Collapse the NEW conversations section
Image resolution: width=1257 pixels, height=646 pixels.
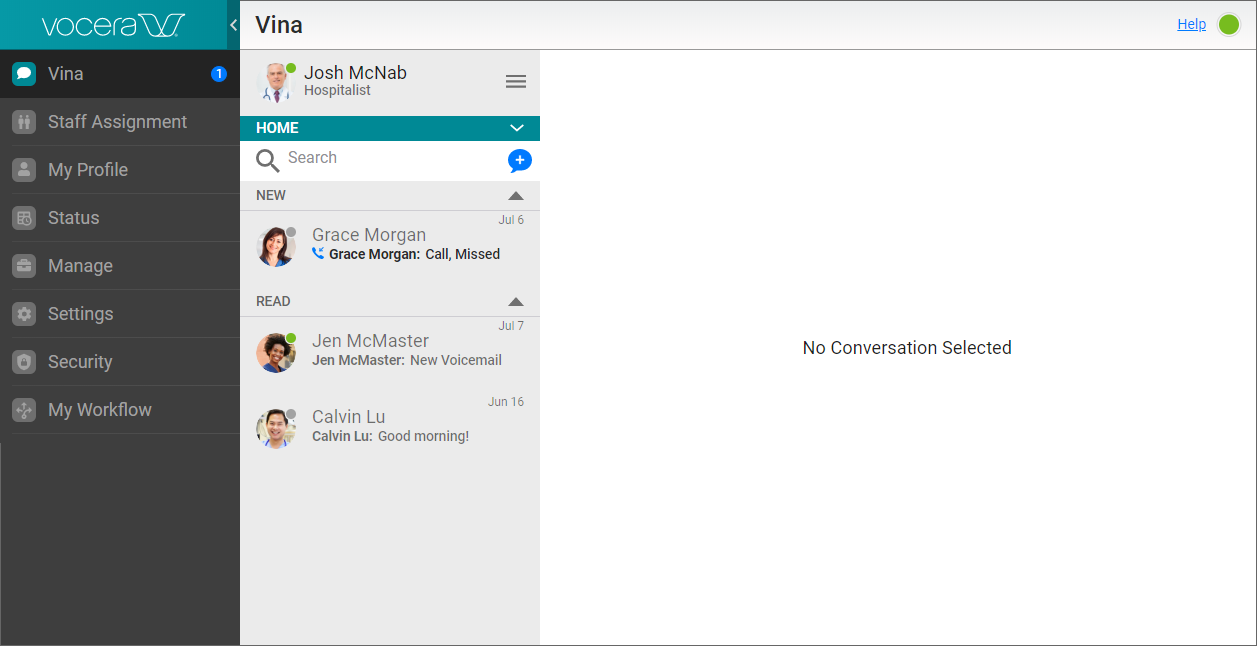pos(516,196)
